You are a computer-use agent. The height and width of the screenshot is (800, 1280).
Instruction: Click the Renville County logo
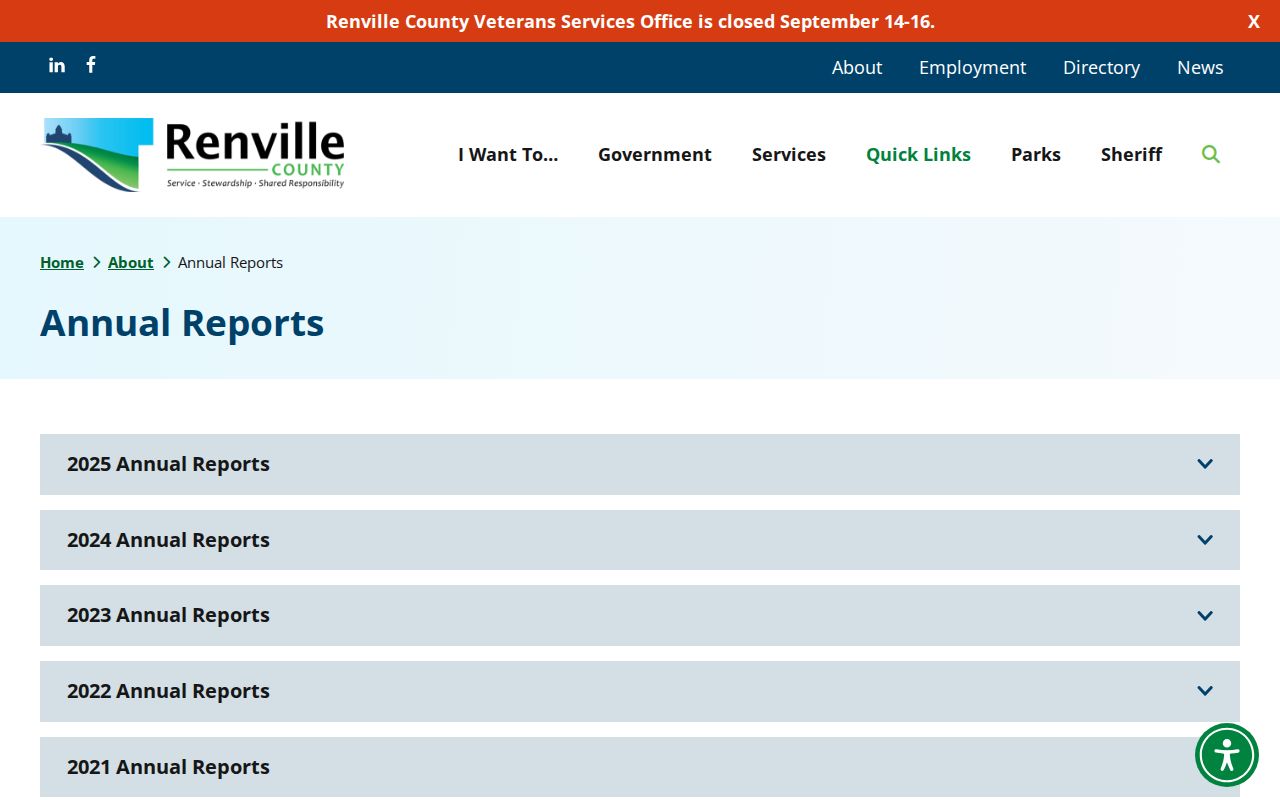tap(194, 154)
